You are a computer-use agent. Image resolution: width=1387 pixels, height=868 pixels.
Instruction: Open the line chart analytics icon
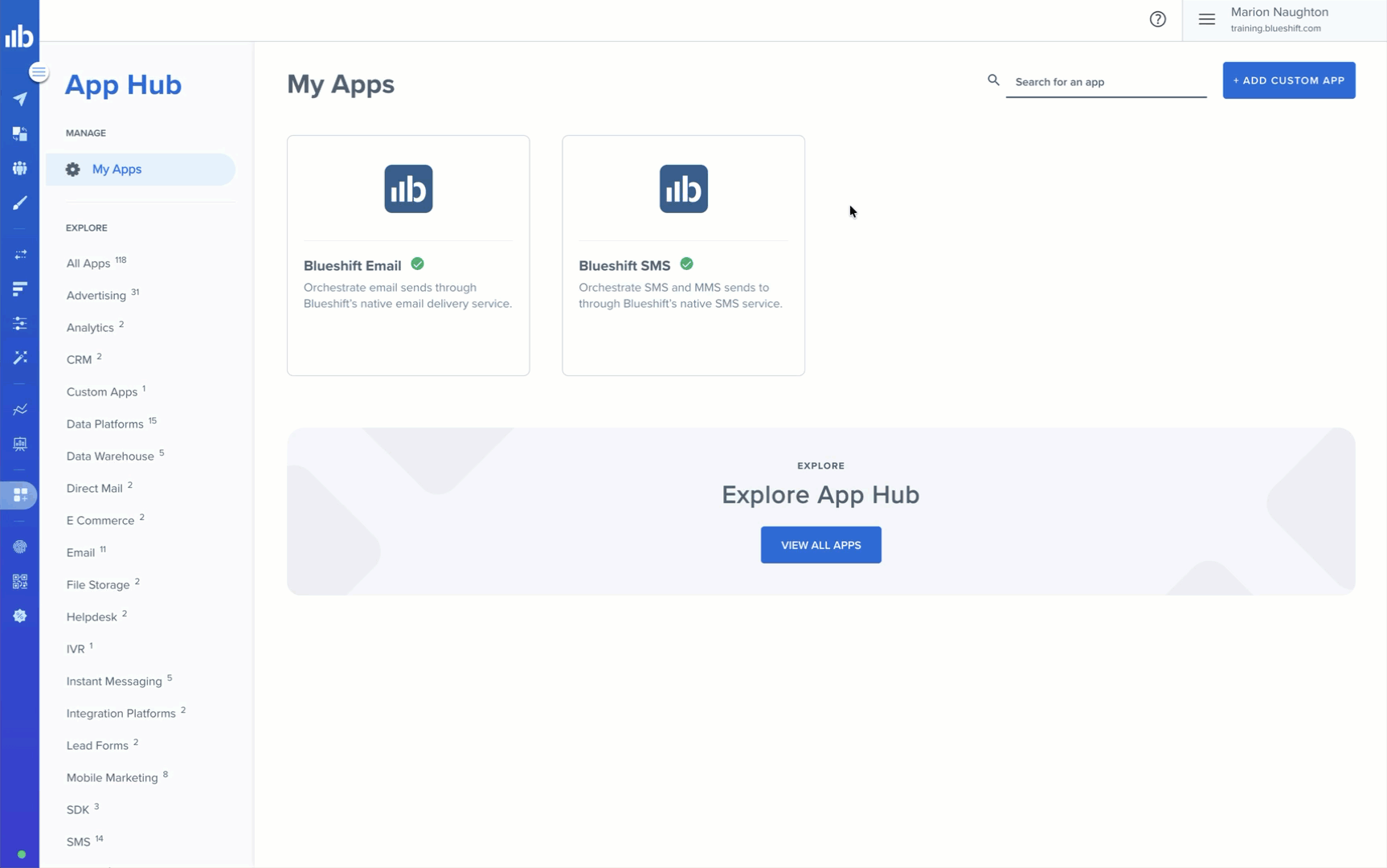click(x=20, y=409)
